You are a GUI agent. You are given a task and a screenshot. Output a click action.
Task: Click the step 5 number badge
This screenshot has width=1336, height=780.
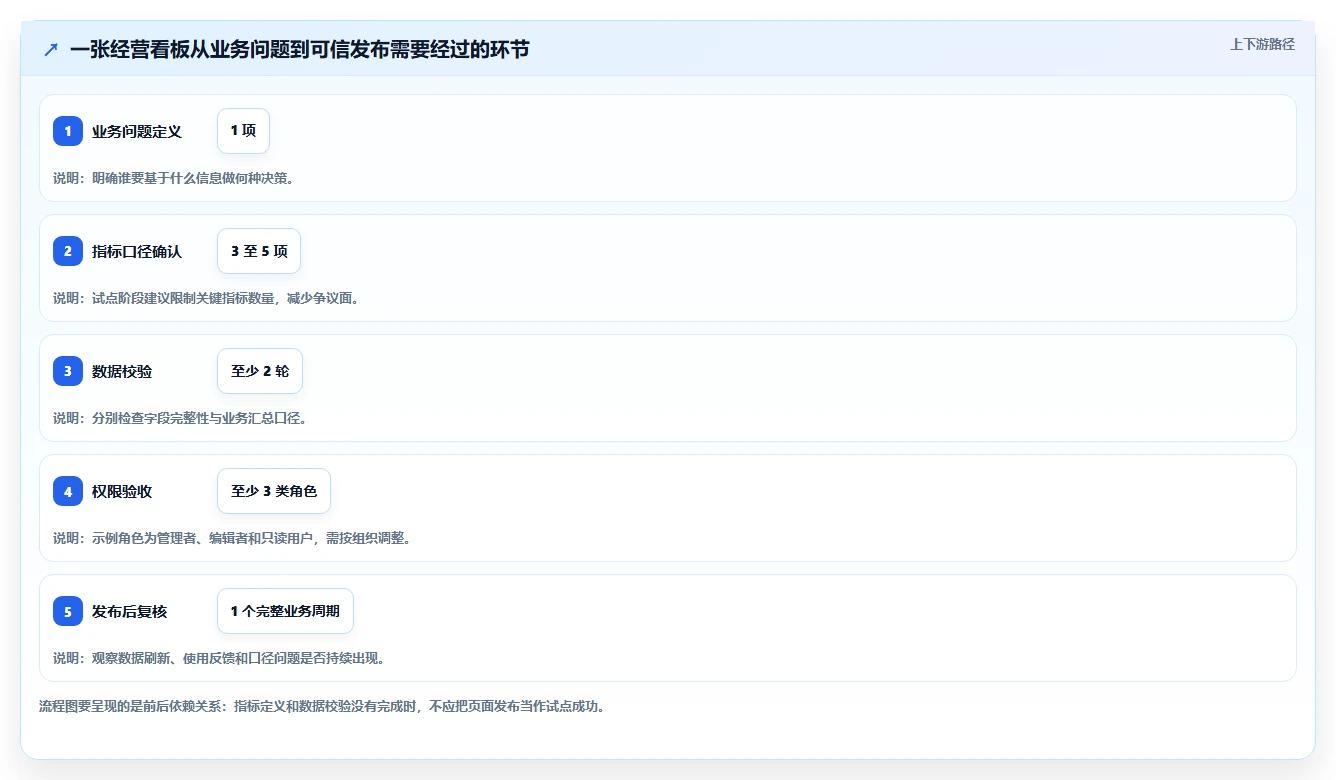(x=68, y=611)
